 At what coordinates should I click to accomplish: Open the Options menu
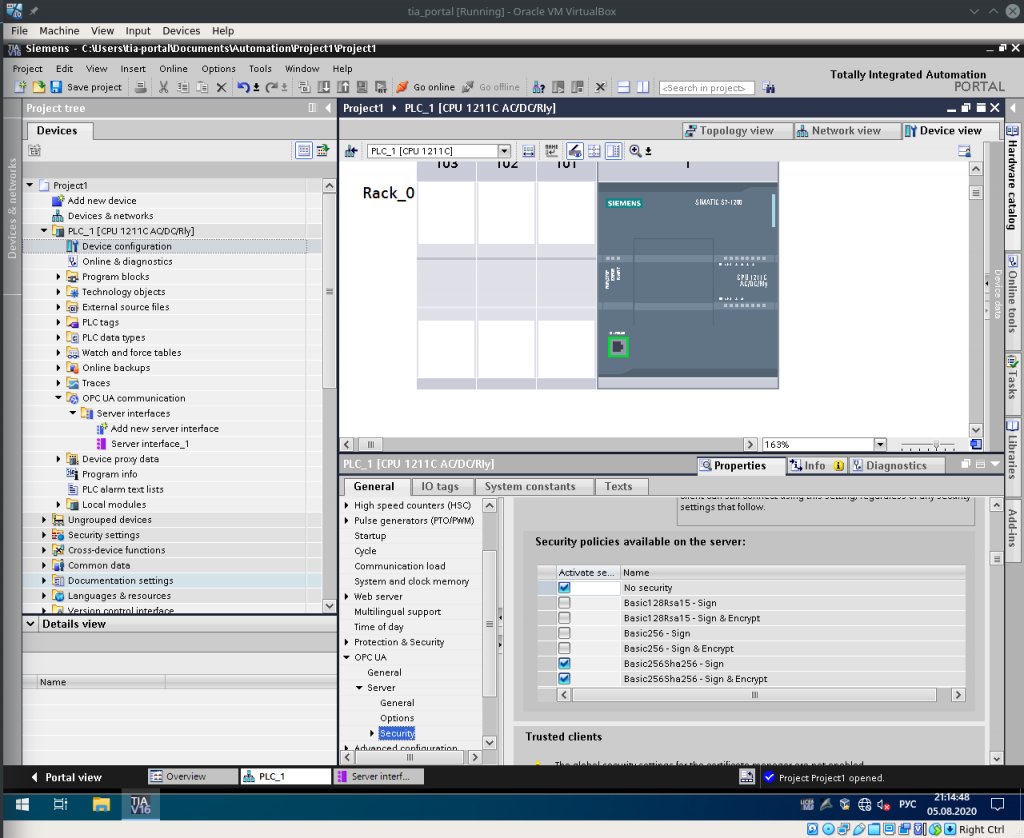click(218, 69)
